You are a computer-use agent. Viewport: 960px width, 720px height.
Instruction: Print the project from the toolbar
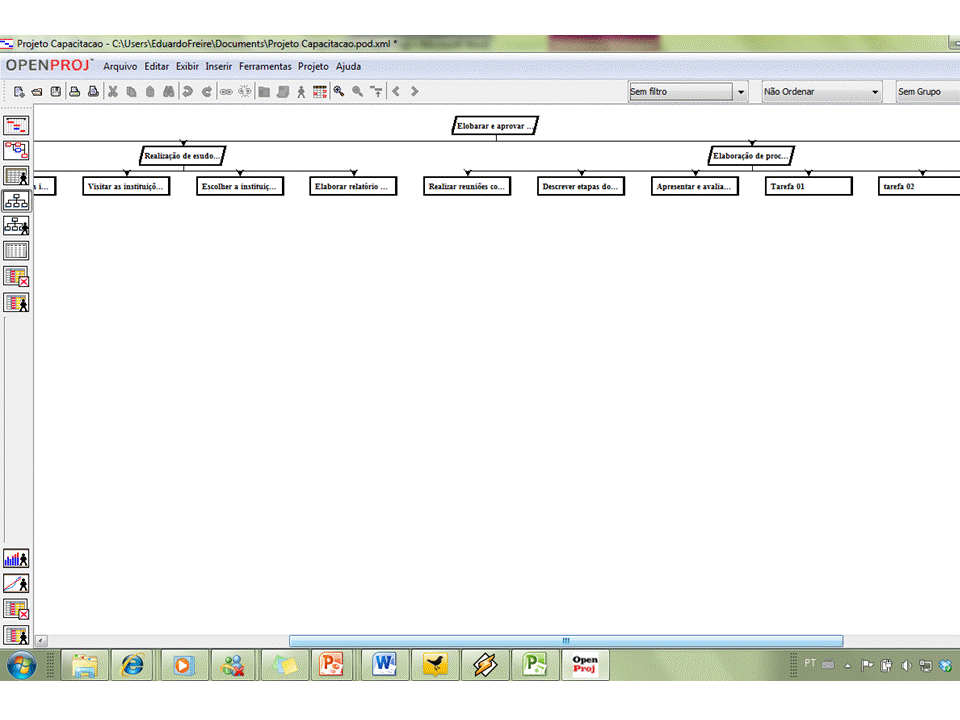[75, 91]
